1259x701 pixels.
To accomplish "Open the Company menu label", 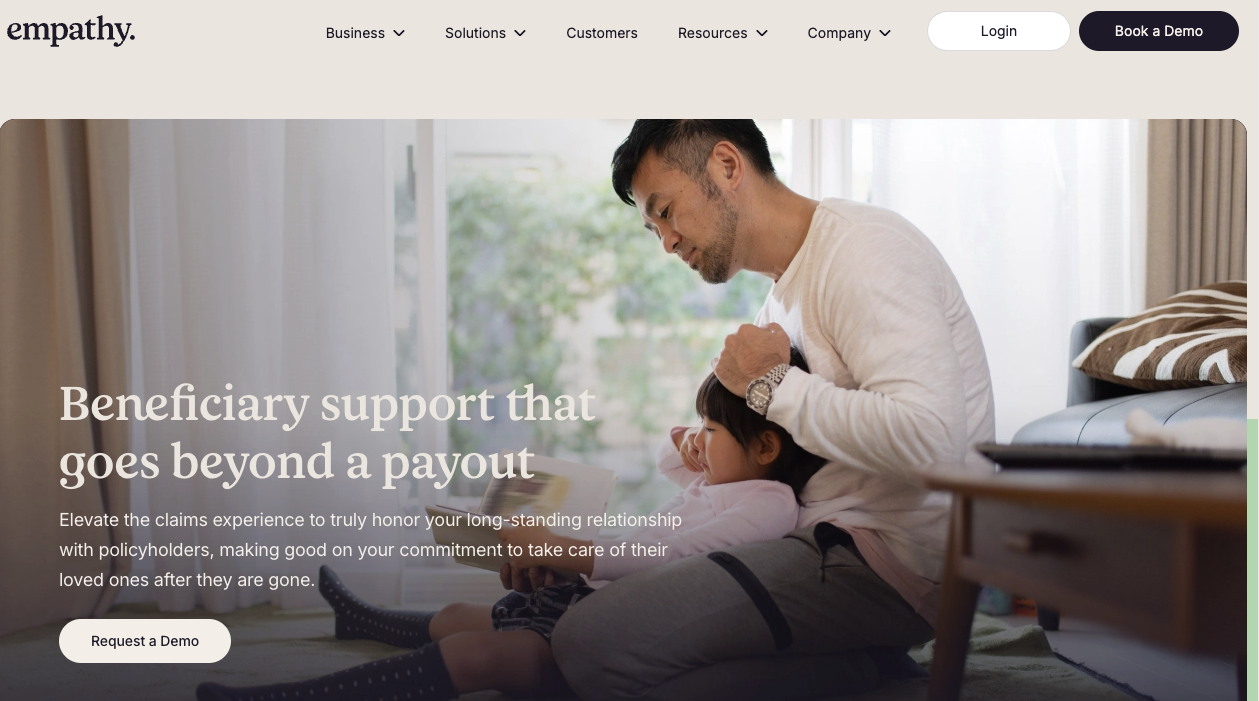I will 839,33.
